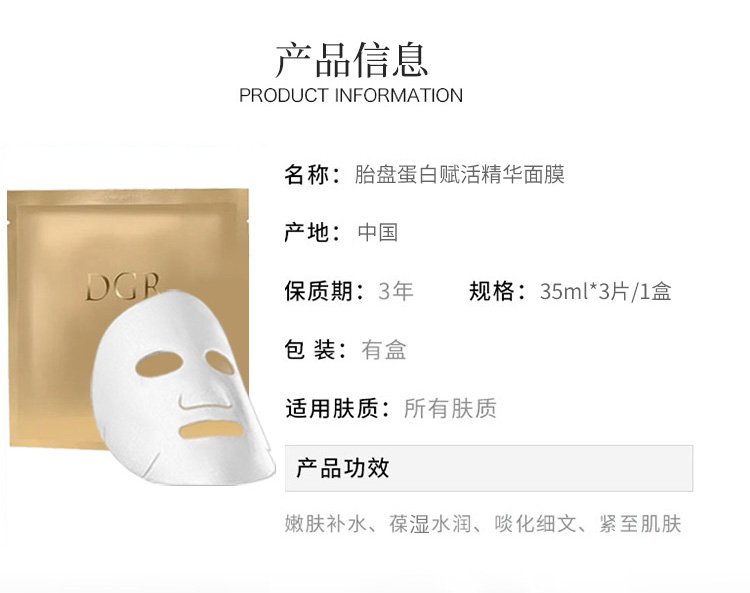
Task: Click the shelf life value 3年
Action: pos(396,291)
